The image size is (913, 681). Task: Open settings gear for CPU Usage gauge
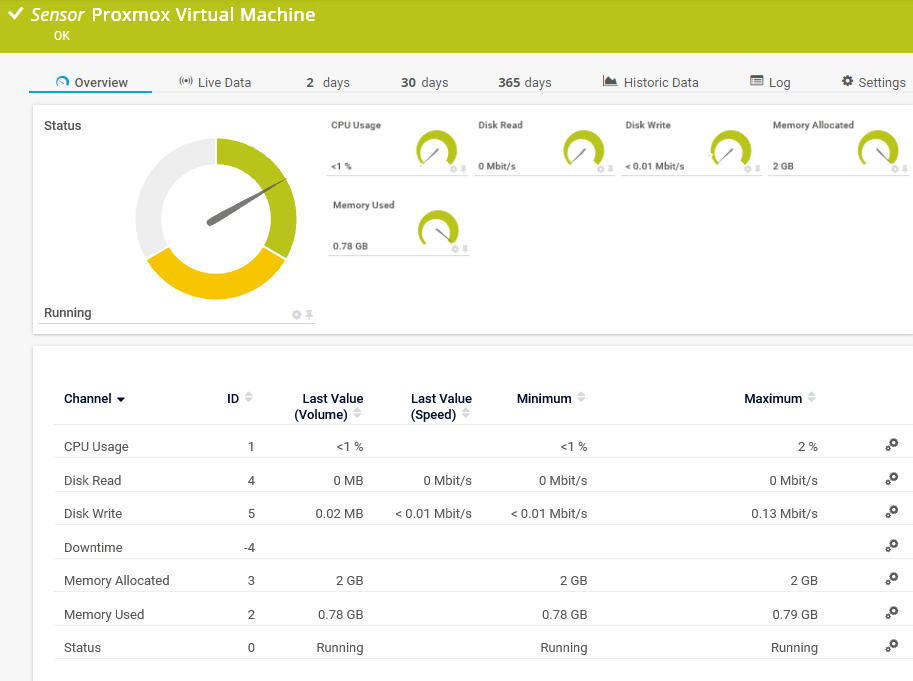click(453, 169)
